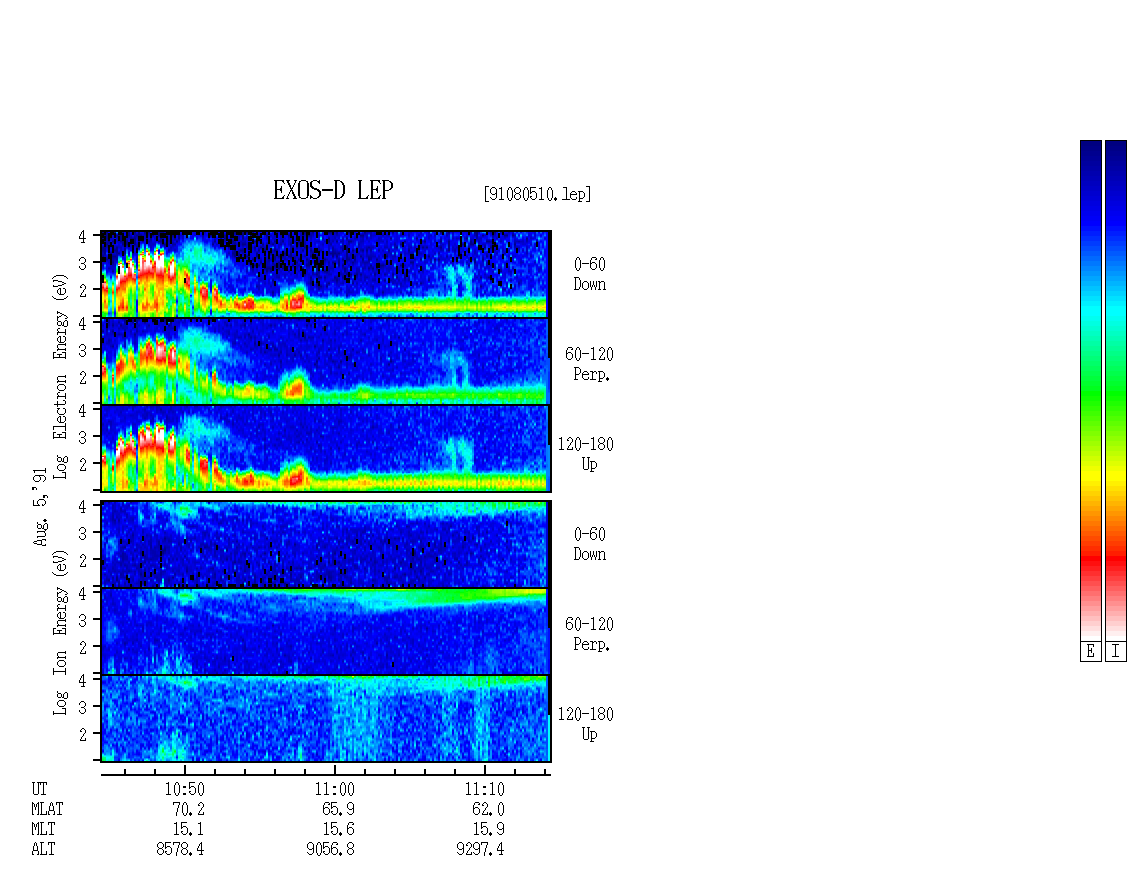The width and height of the screenshot is (1130, 875).
Task: Click the electron panel's 0-60 Down label
Action: point(590,274)
